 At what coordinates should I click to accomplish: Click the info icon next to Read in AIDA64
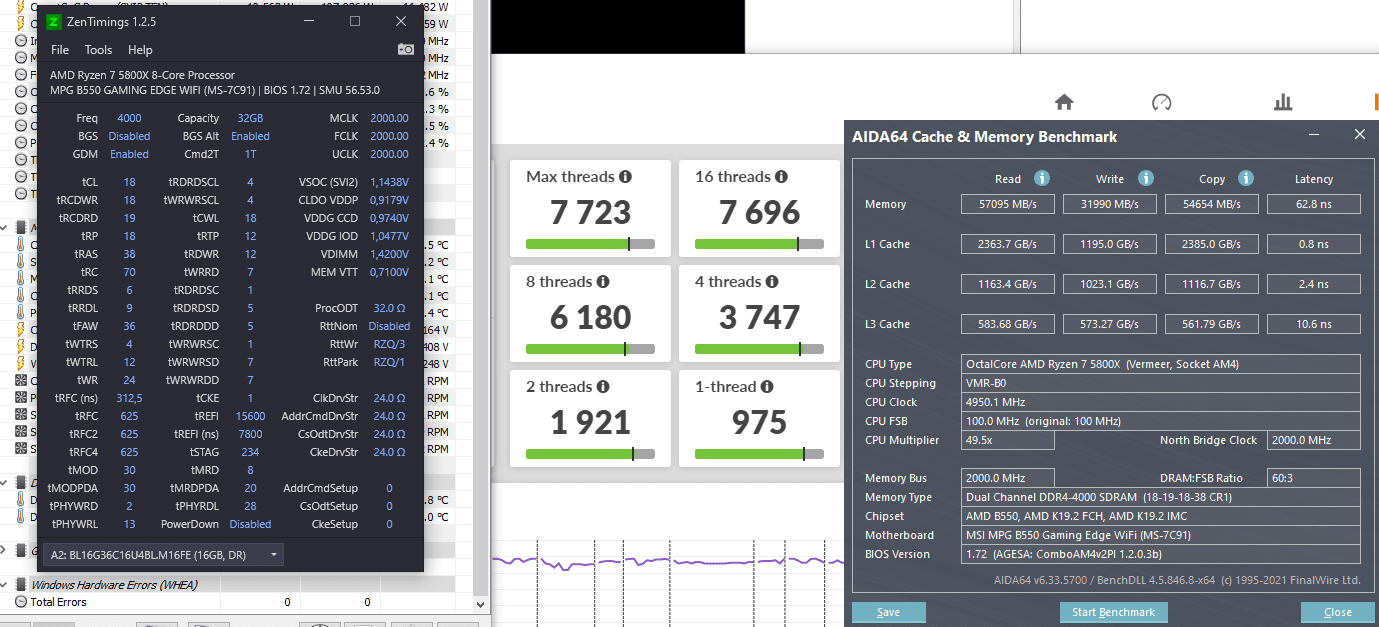tap(1041, 178)
